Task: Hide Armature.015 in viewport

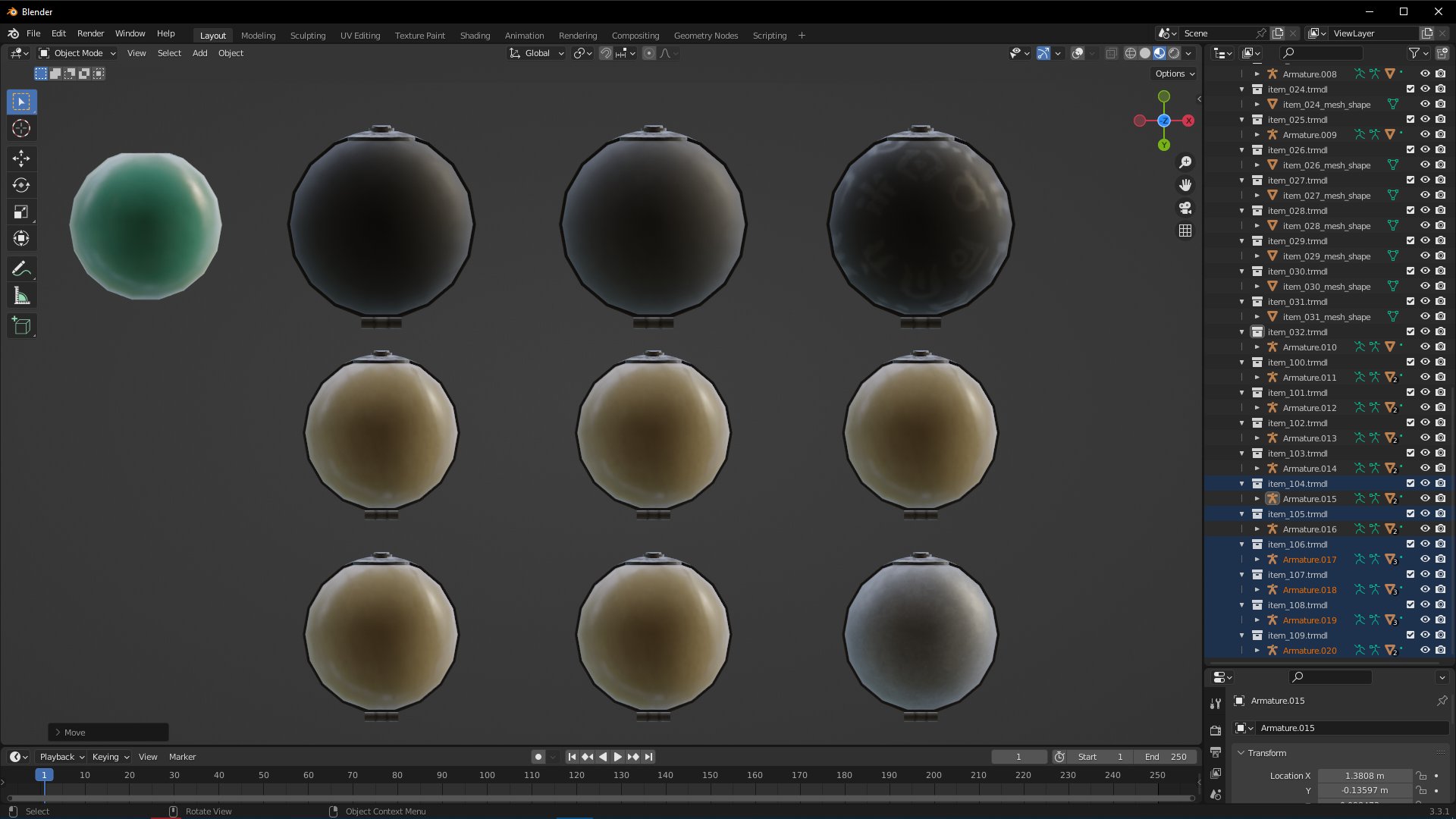Action: pos(1425,498)
